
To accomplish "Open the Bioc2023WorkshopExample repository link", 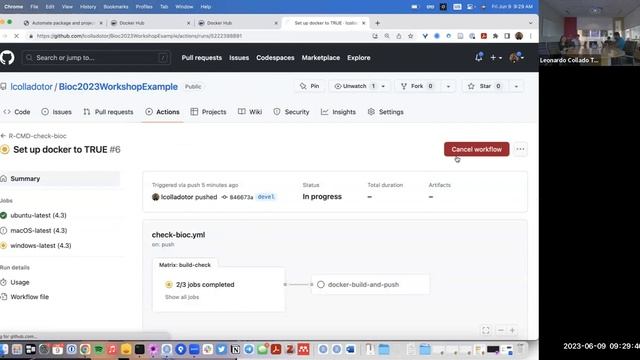I will pyautogui.click(x=118, y=87).
